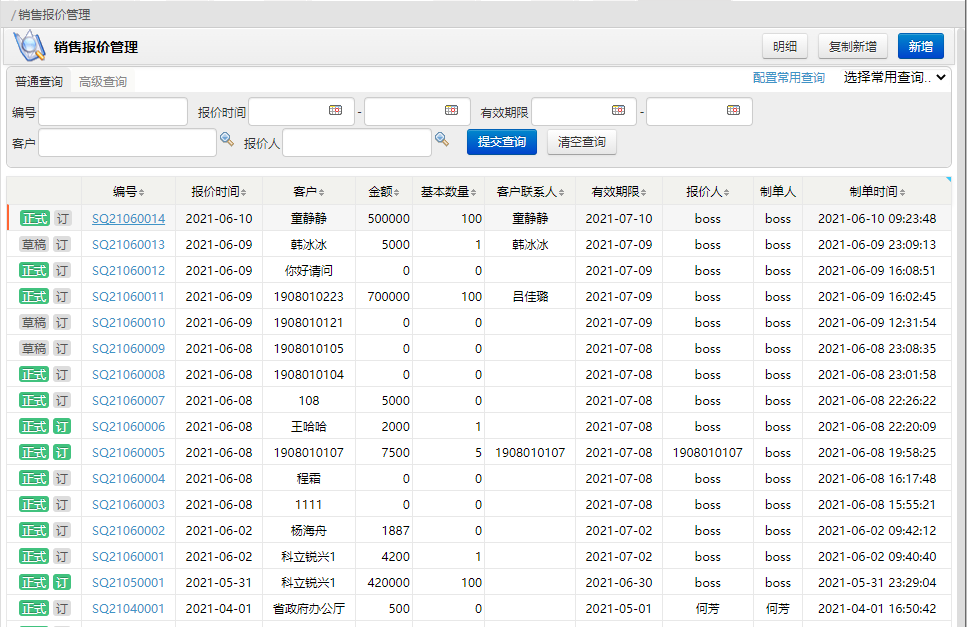Sort table by 报价人 column
The width and height of the screenshot is (967, 627).
pos(707,192)
